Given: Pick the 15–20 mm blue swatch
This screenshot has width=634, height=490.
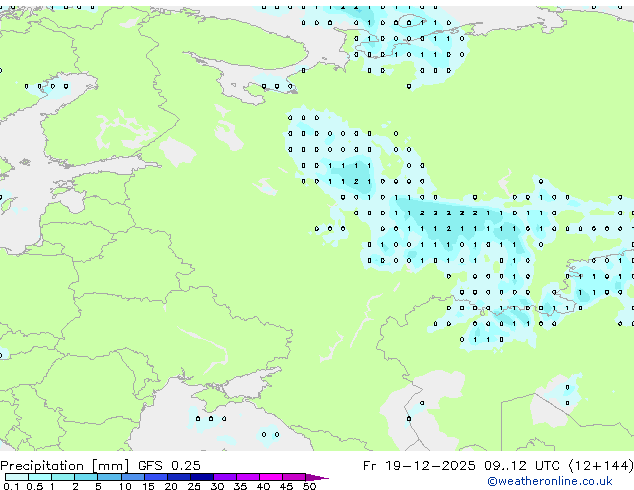Looking at the screenshot, I should pyautogui.click(x=156, y=477).
